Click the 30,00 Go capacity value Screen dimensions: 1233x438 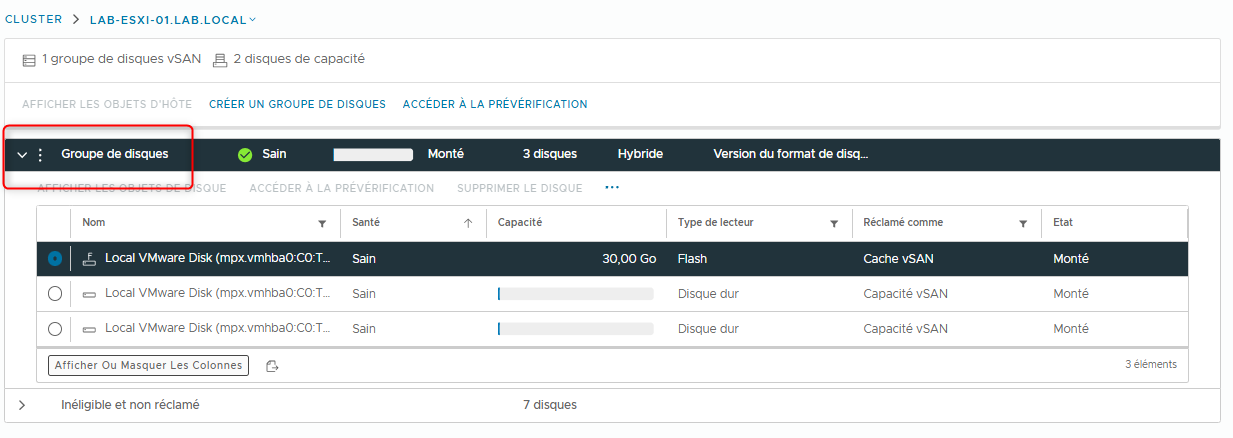click(629, 259)
